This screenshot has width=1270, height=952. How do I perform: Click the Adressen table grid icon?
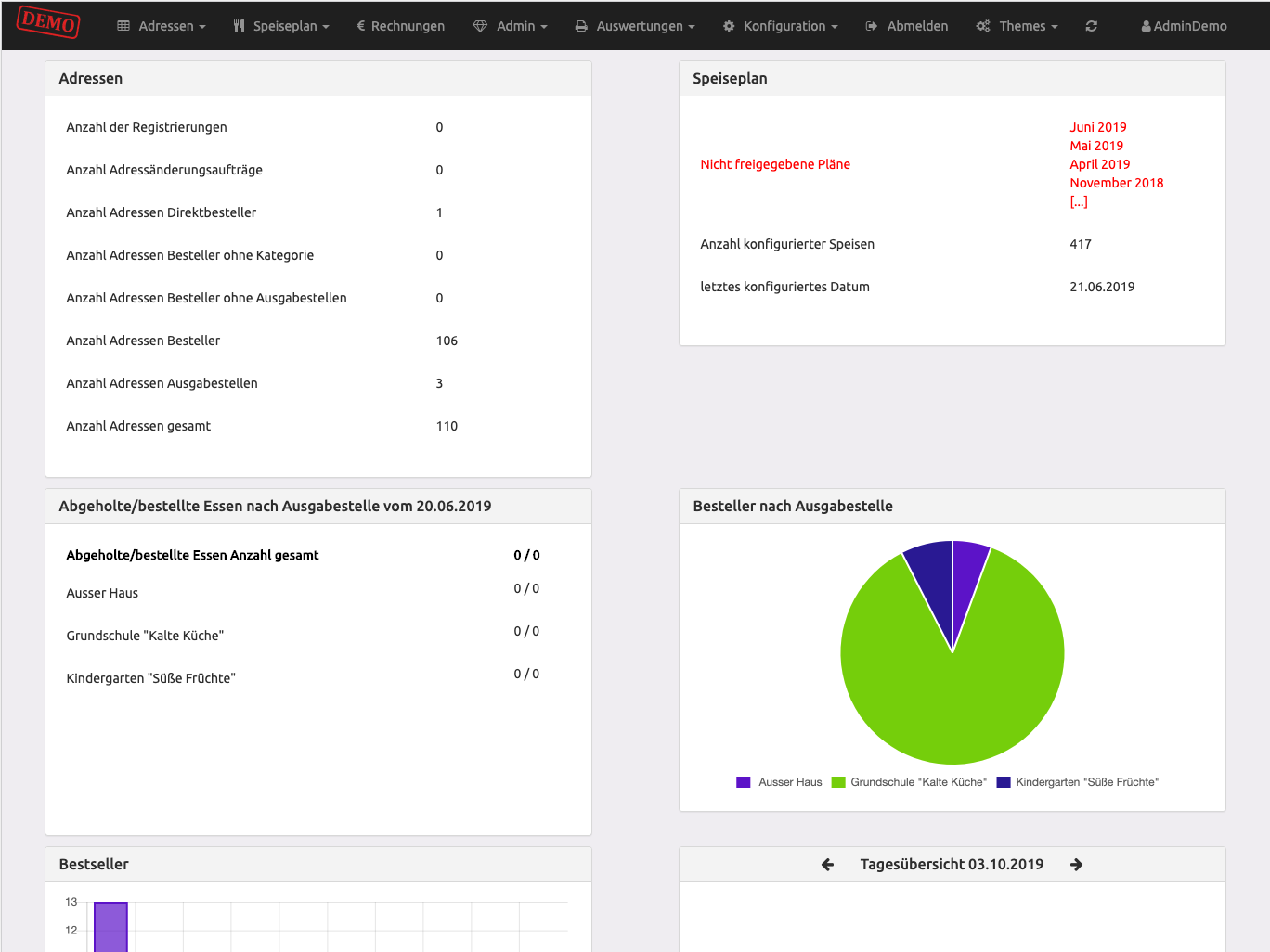pyautogui.click(x=123, y=26)
